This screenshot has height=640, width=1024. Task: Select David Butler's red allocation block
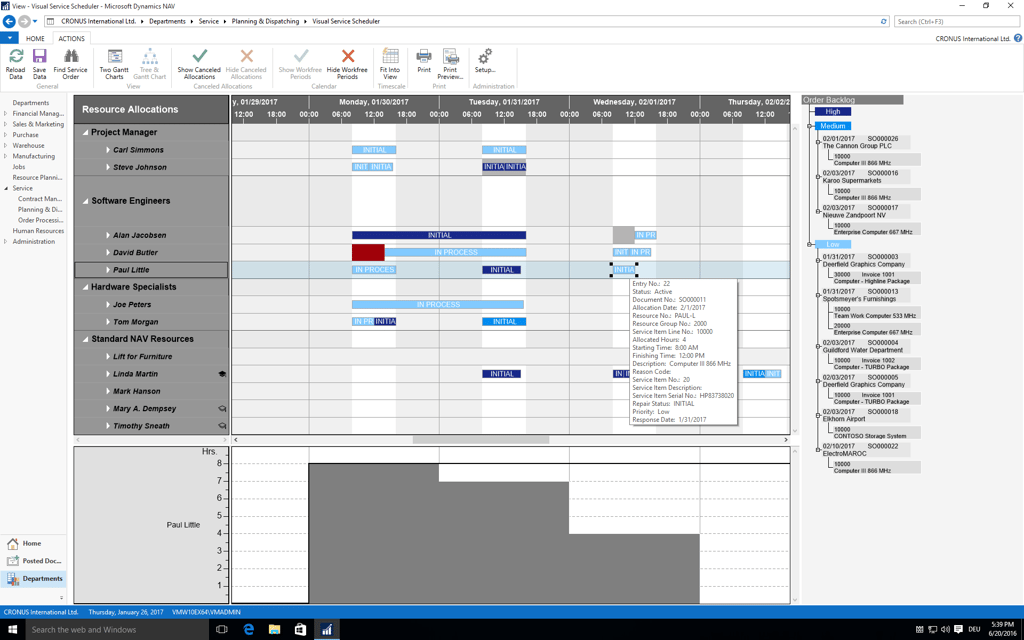point(368,253)
